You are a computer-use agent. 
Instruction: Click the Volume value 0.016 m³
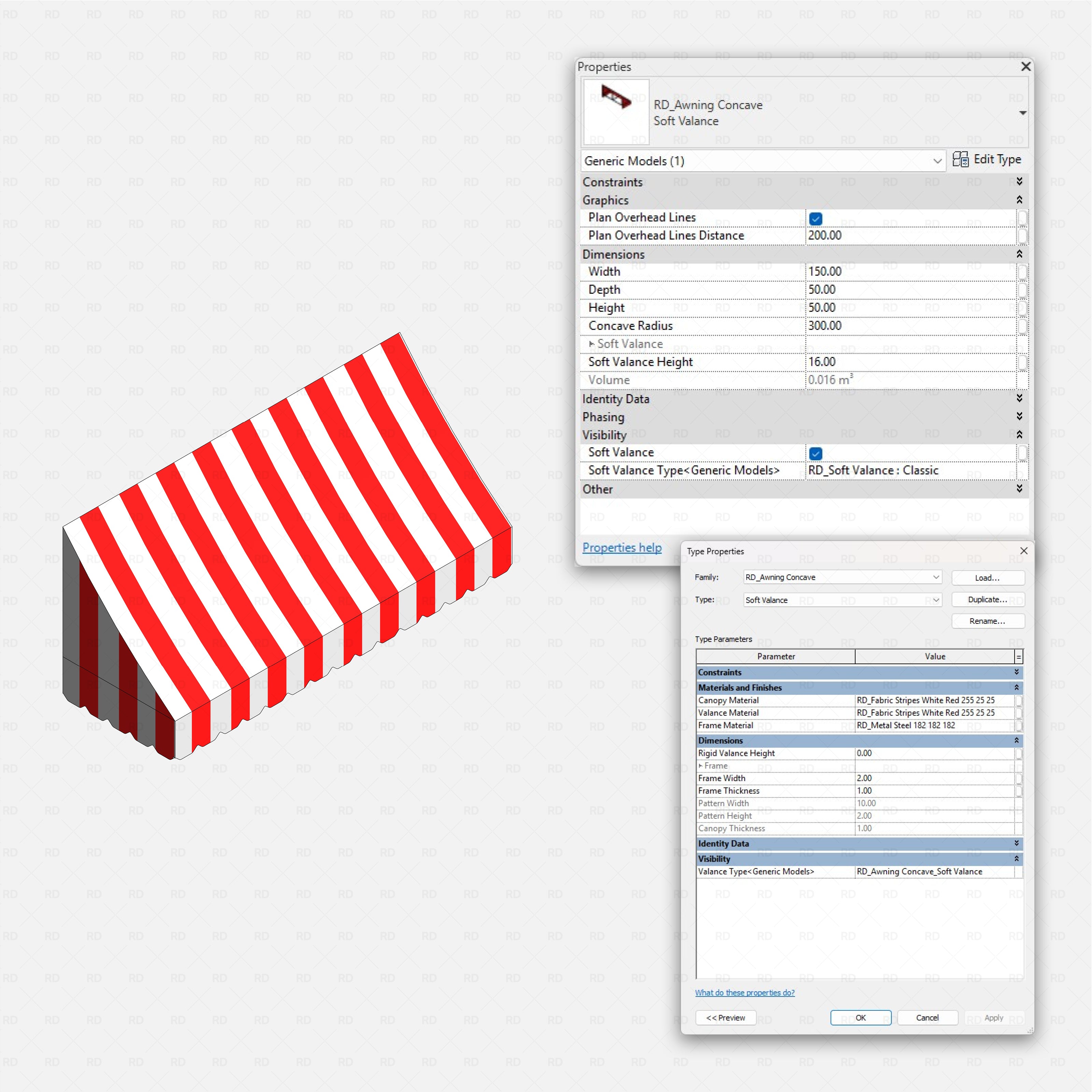pos(910,380)
